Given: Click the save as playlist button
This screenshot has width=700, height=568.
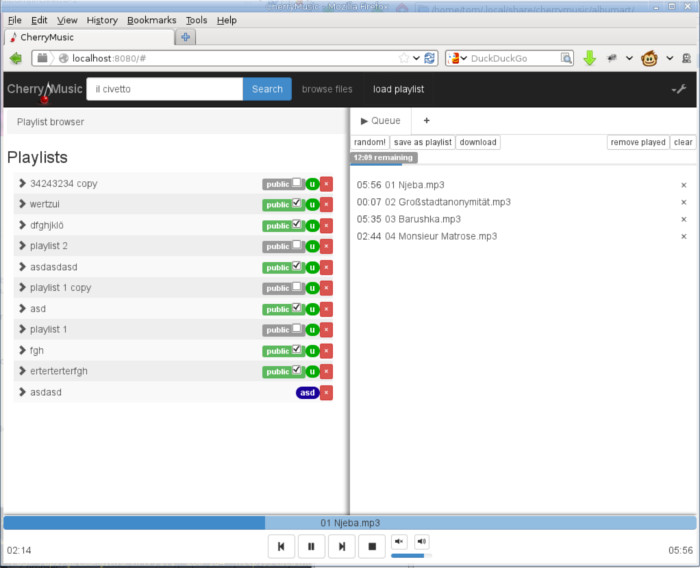Looking at the screenshot, I should tap(422, 142).
